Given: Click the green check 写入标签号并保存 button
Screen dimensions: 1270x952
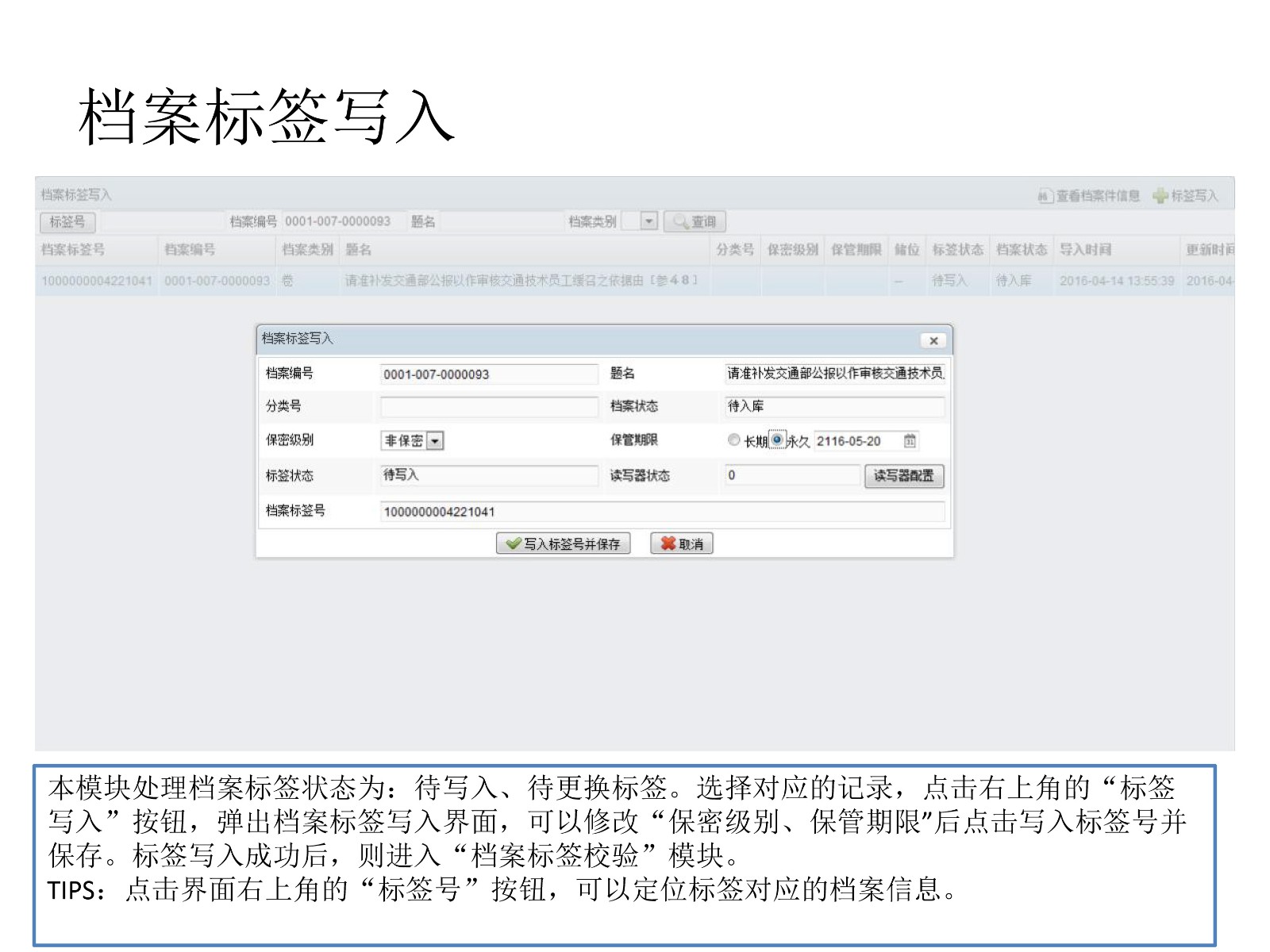Looking at the screenshot, I should [563, 543].
